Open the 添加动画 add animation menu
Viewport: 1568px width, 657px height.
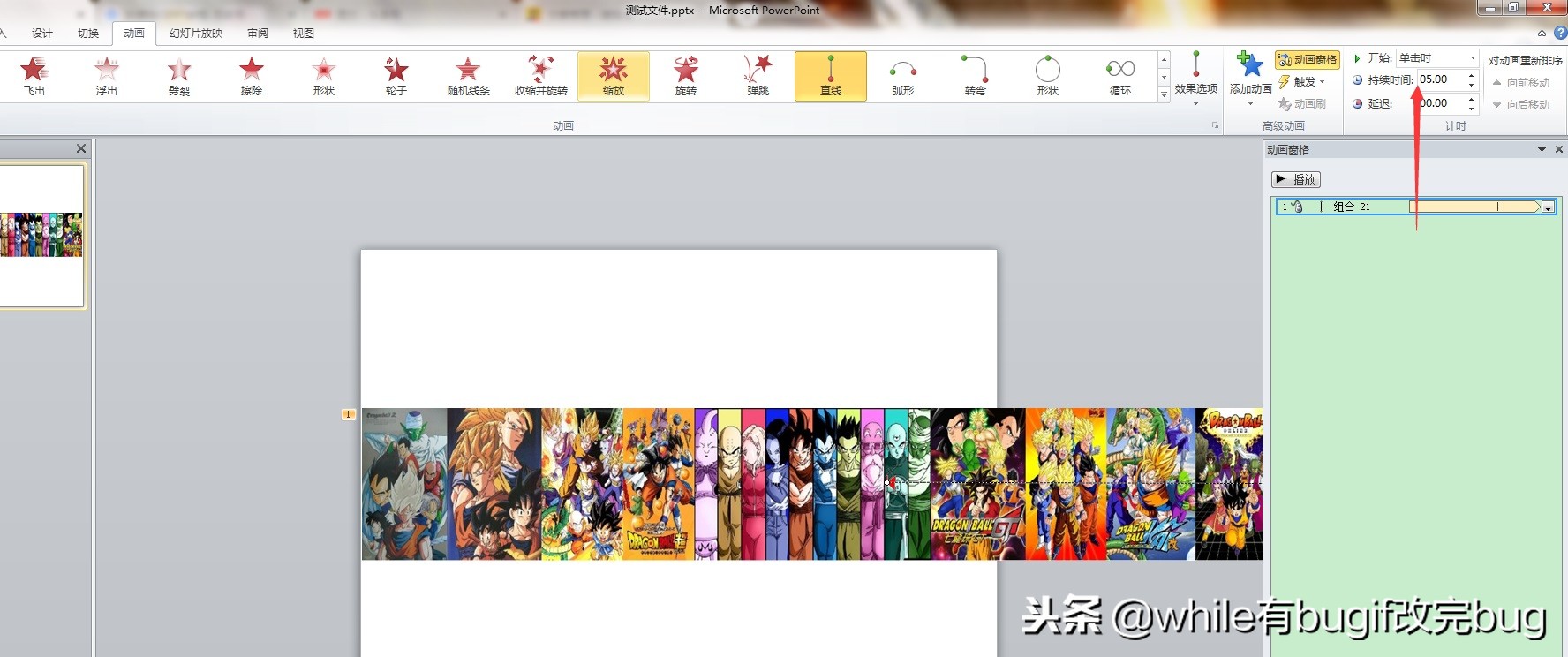tap(1250, 79)
